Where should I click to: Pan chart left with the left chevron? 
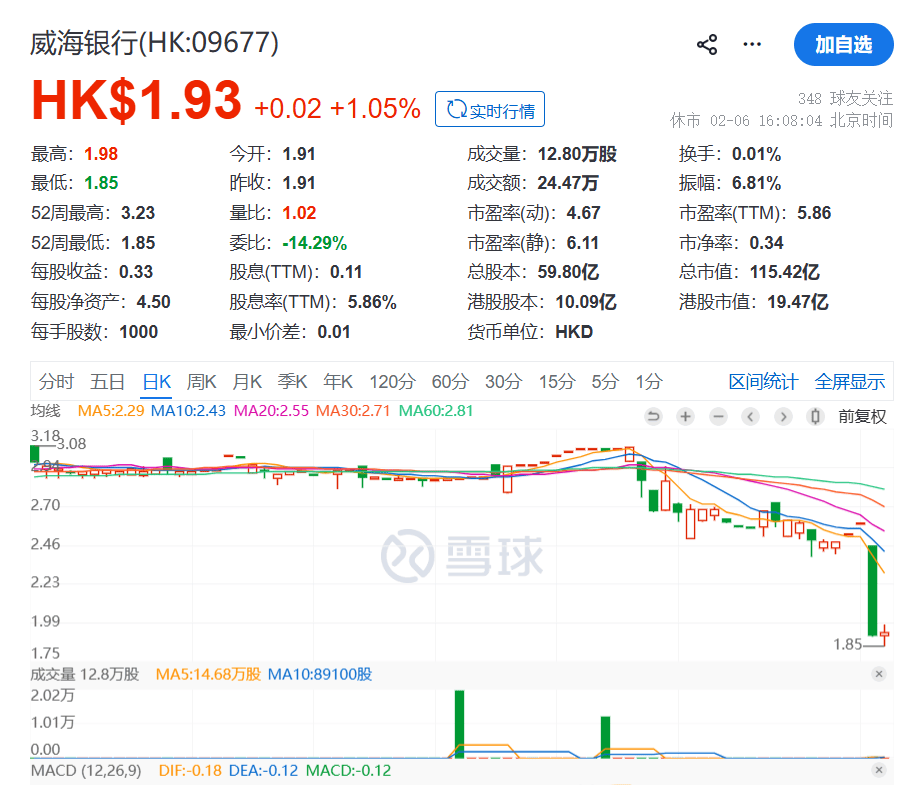point(751,417)
